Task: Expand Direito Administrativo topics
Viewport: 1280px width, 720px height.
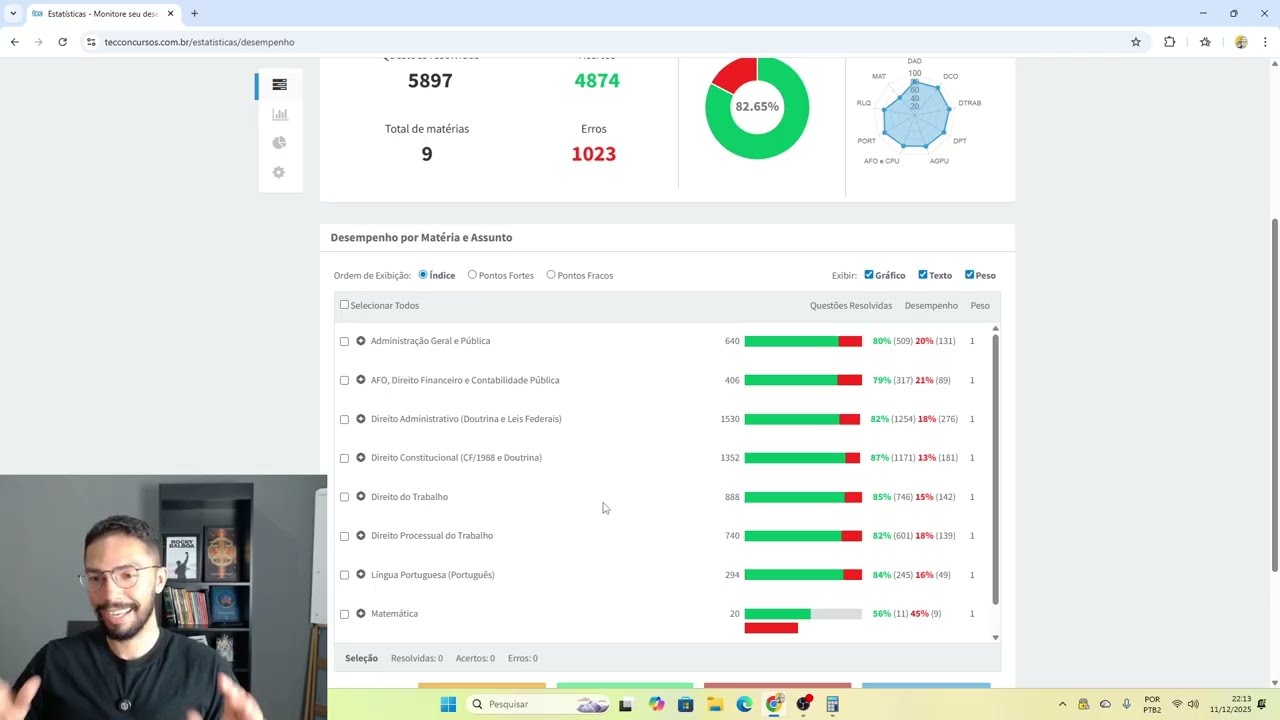Action: pyautogui.click(x=361, y=419)
